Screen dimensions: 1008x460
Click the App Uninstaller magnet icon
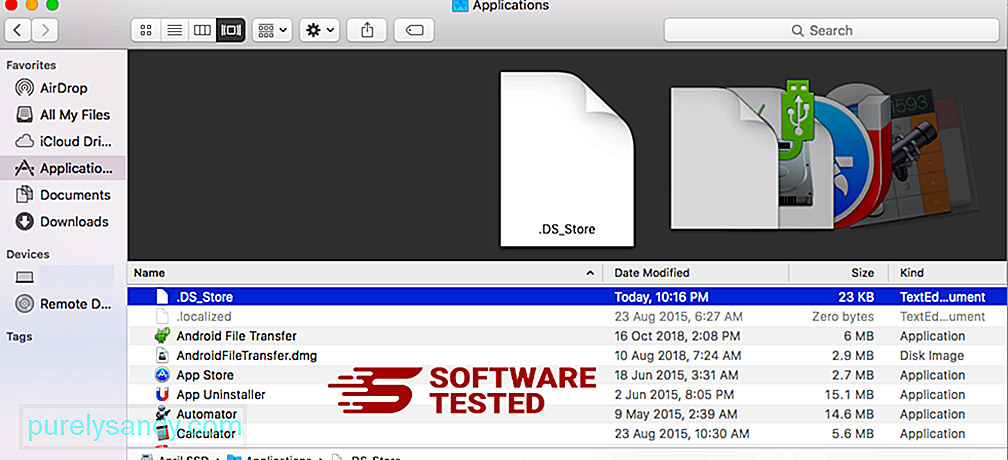click(163, 394)
